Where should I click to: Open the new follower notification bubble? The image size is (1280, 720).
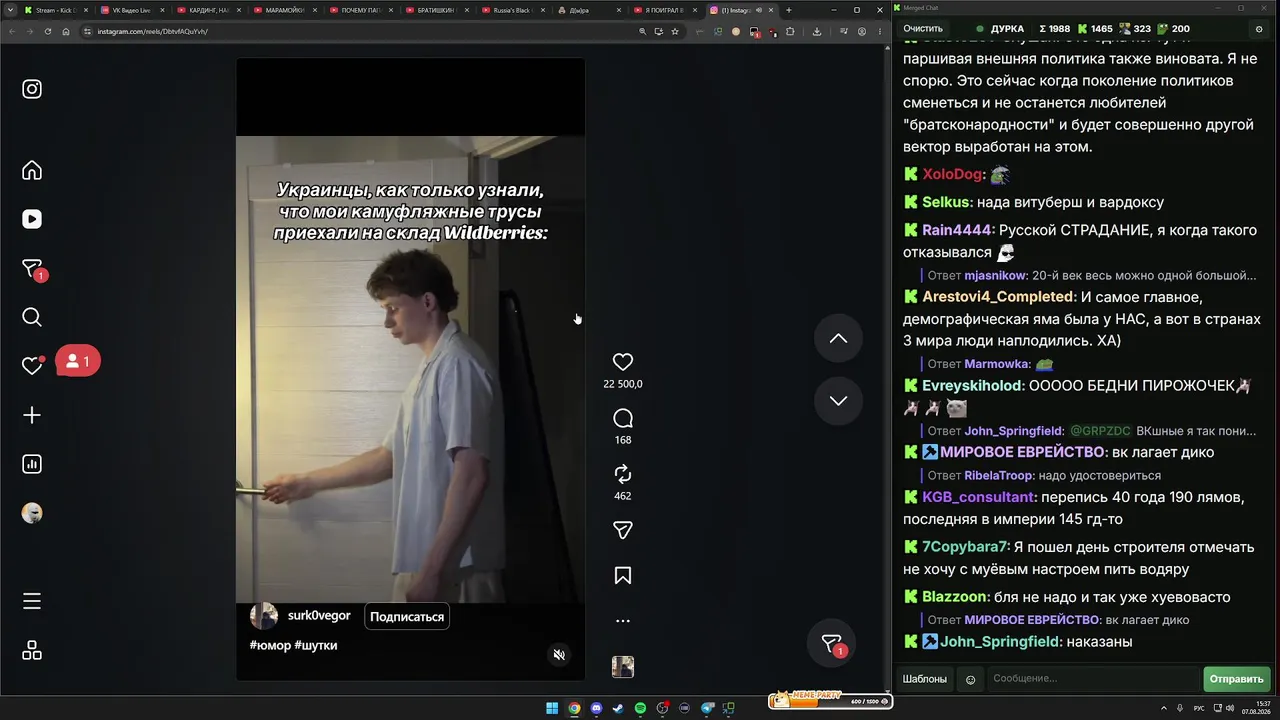point(78,361)
